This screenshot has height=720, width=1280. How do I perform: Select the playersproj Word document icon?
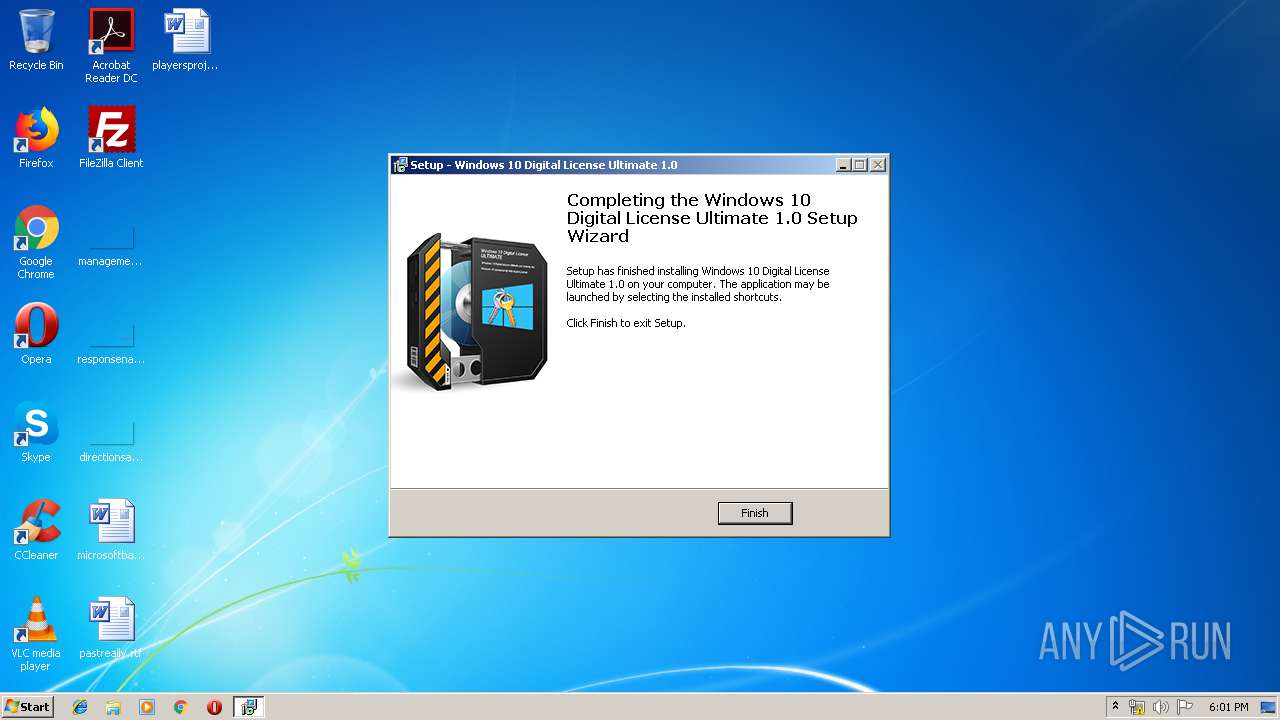click(x=186, y=40)
